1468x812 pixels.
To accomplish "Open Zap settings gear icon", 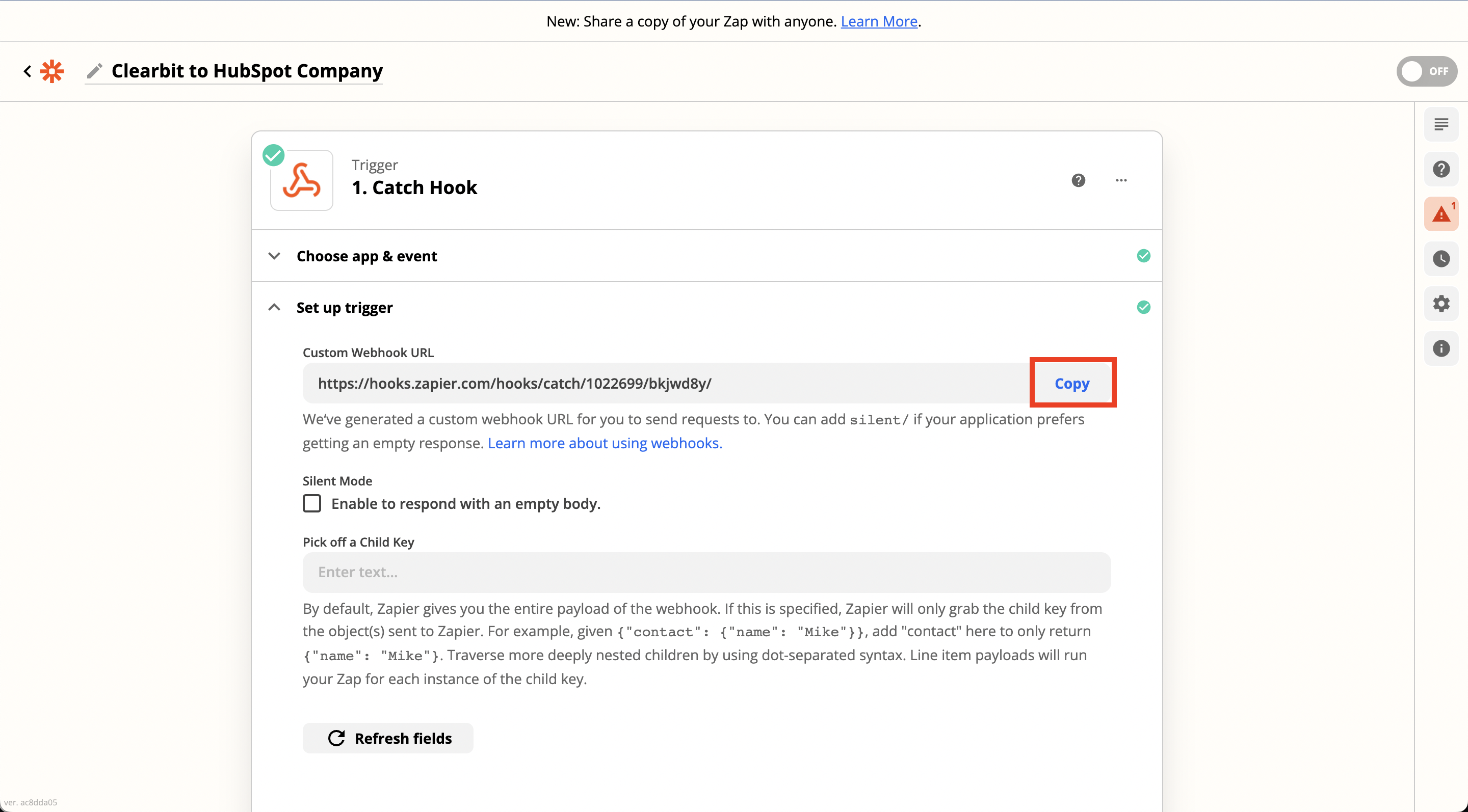I will tap(1441, 304).
